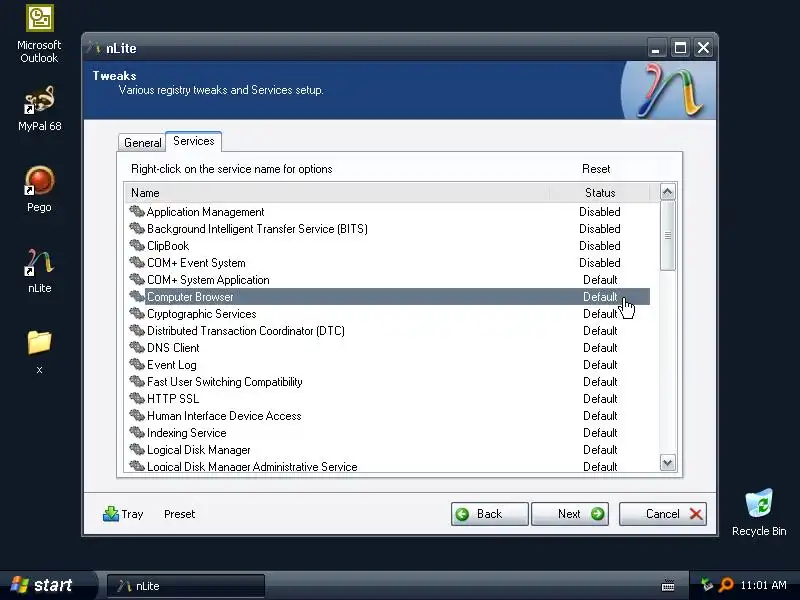Switch to the Services tab
The height and width of the screenshot is (600, 800).
pos(193,141)
